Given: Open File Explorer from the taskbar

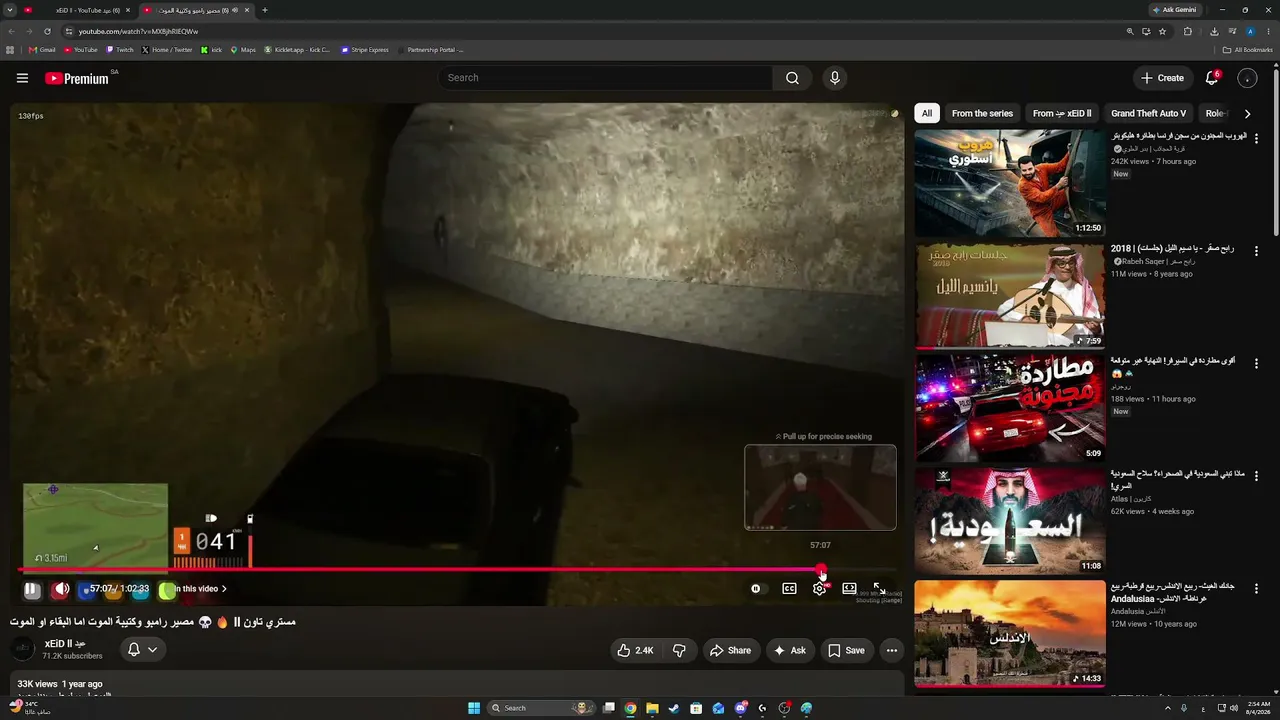Looking at the screenshot, I should point(652,708).
